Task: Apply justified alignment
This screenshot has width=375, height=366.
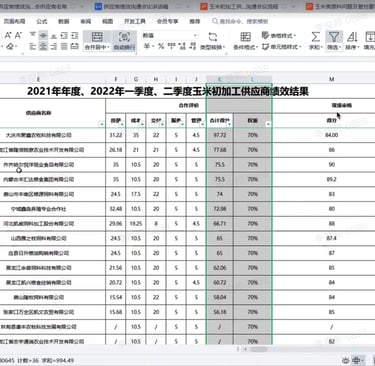Action: [x=64, y=46]
